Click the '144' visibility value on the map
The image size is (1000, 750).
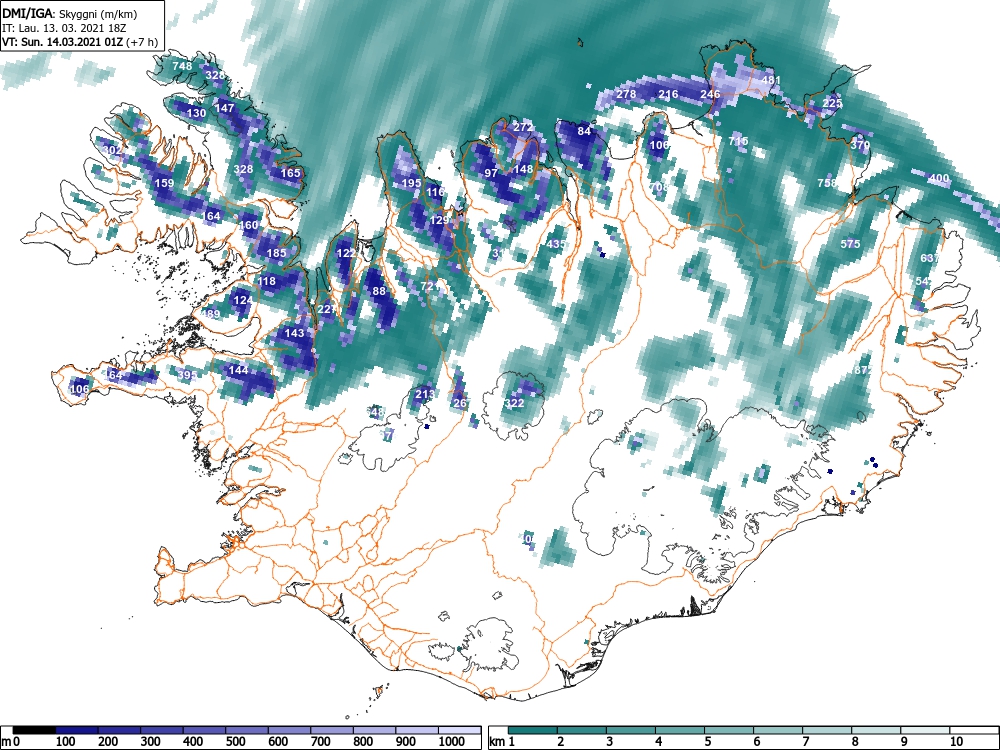(238, 371)
